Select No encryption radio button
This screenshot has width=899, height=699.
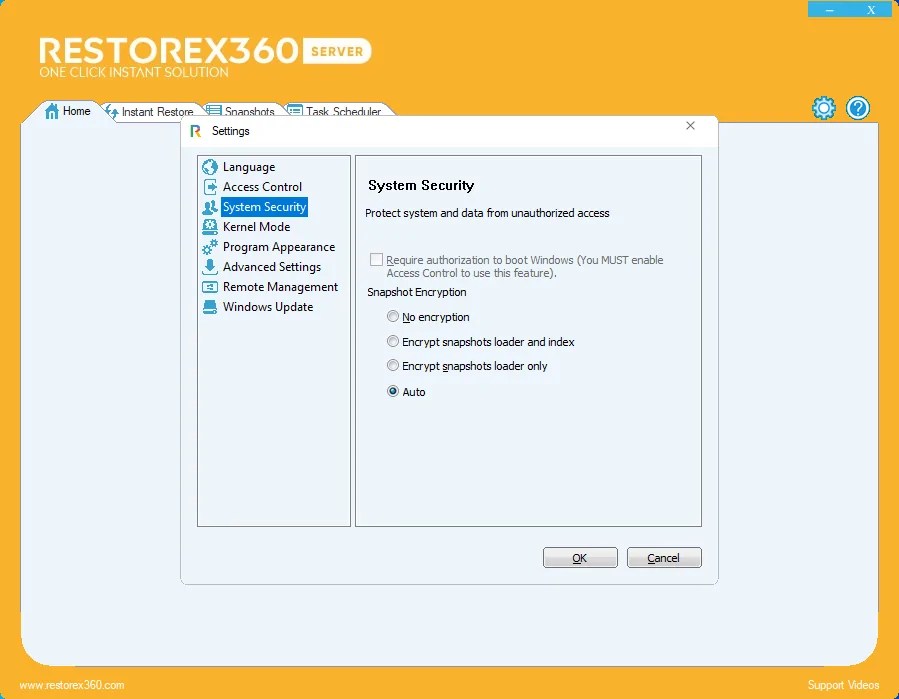pyautogui.click(x=393, y=317)
